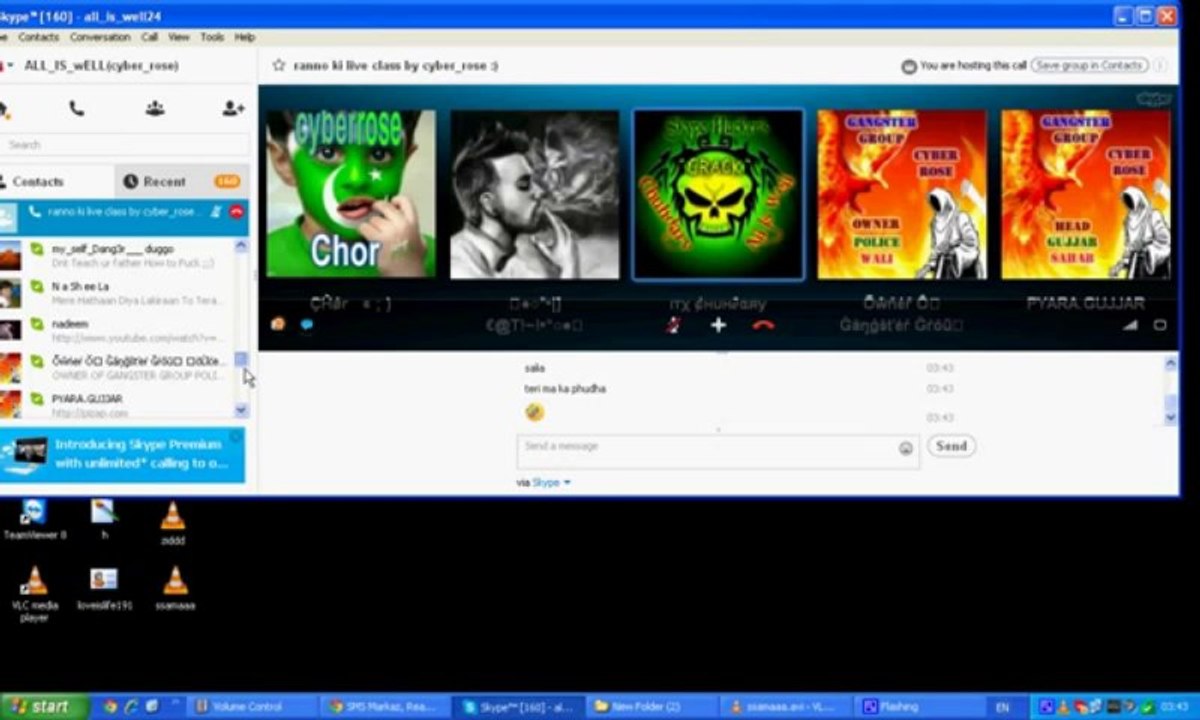Click the Send button
The image size is (1200, 720).
(951, 446)
